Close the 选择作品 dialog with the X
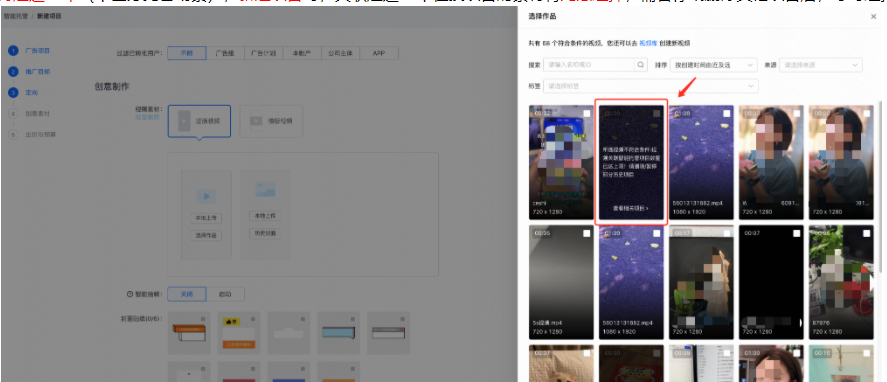887x382 pixels. 873,17
